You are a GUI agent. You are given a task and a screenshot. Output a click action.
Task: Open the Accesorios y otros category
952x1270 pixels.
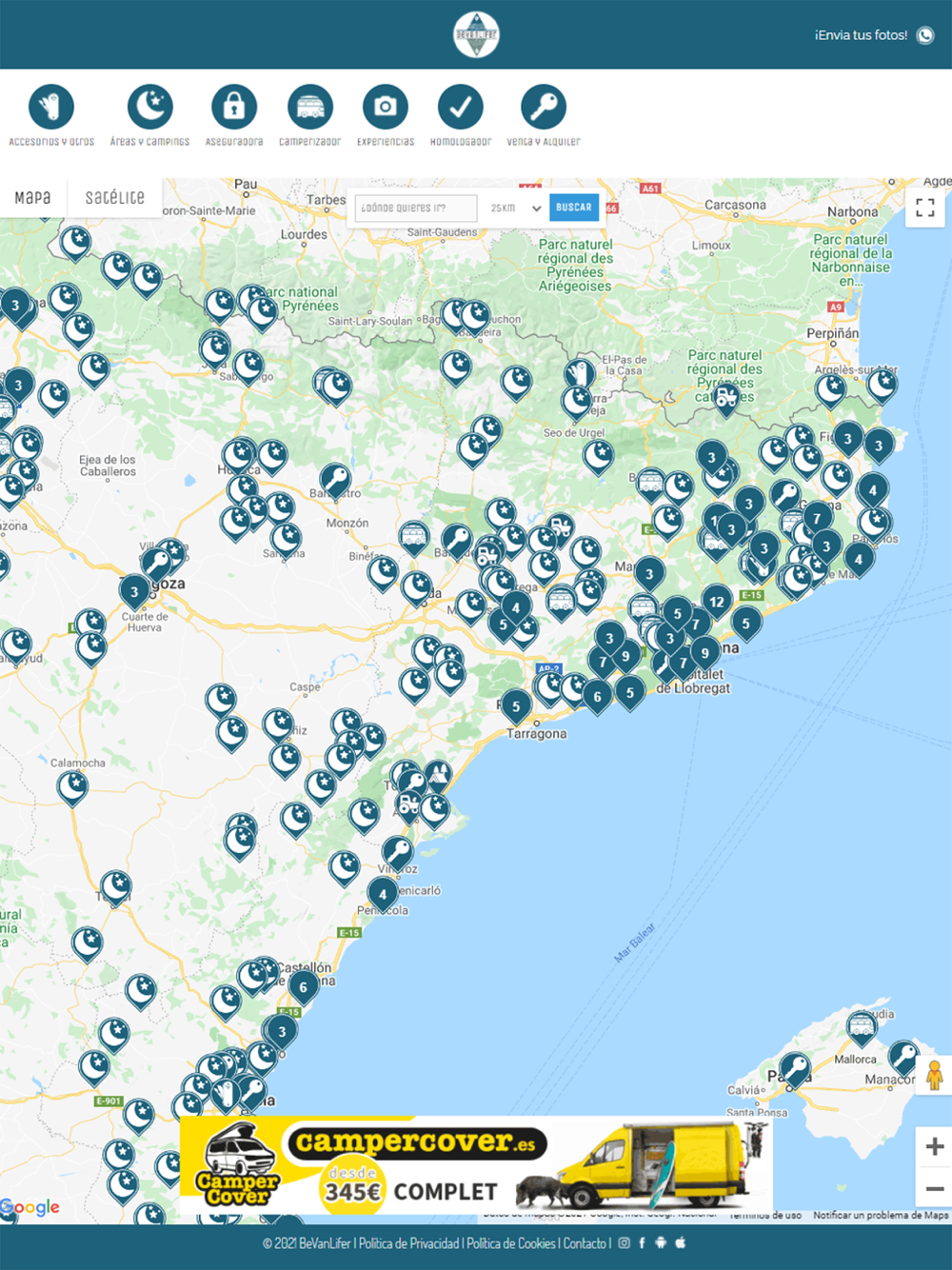51,107
